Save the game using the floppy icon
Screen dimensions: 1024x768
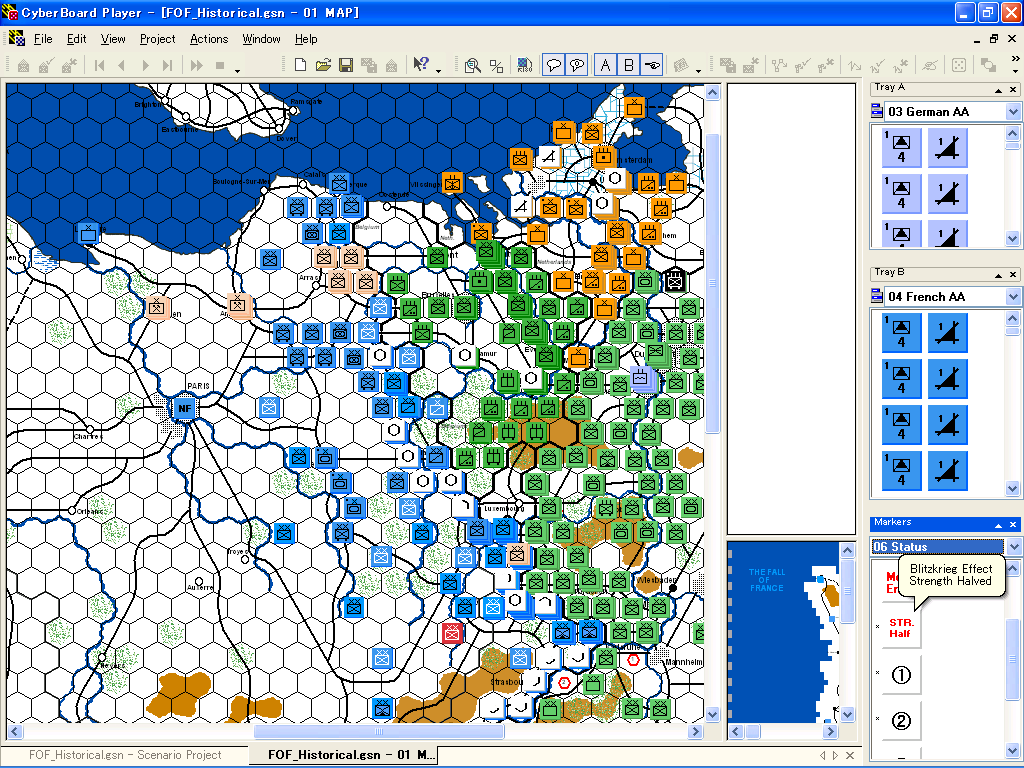pyautogui.click(x=346, y=65)
